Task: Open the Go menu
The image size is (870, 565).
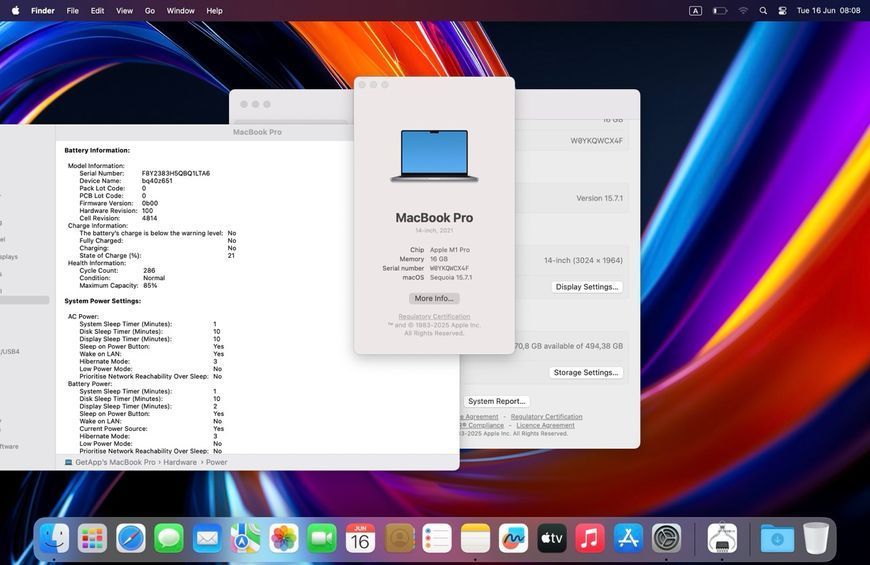Action: [x=150, y=11]
